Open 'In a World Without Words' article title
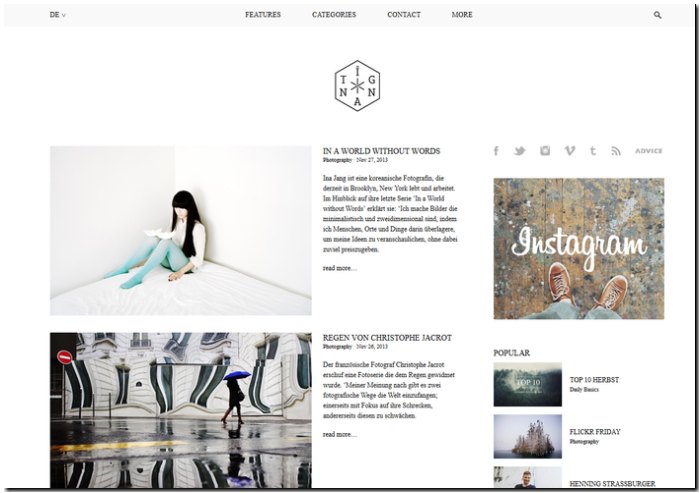Image resolution: width=700 pixels, height=493 pixels. 381,151
